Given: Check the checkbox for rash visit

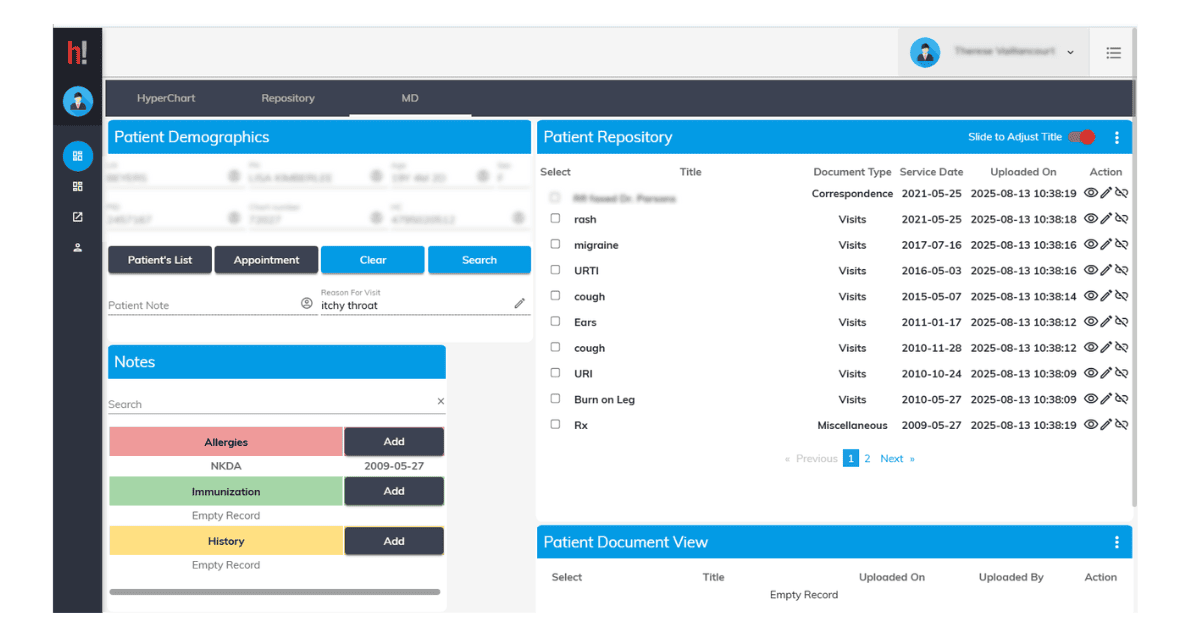Looking at the screenshot, I should 556,218.
